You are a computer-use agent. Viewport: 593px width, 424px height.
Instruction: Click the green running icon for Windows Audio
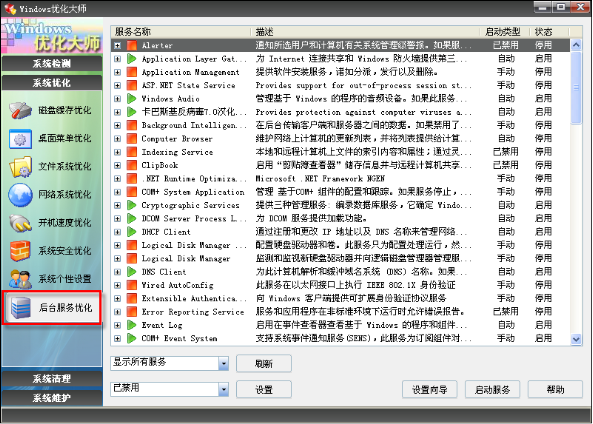click(131, 98)
